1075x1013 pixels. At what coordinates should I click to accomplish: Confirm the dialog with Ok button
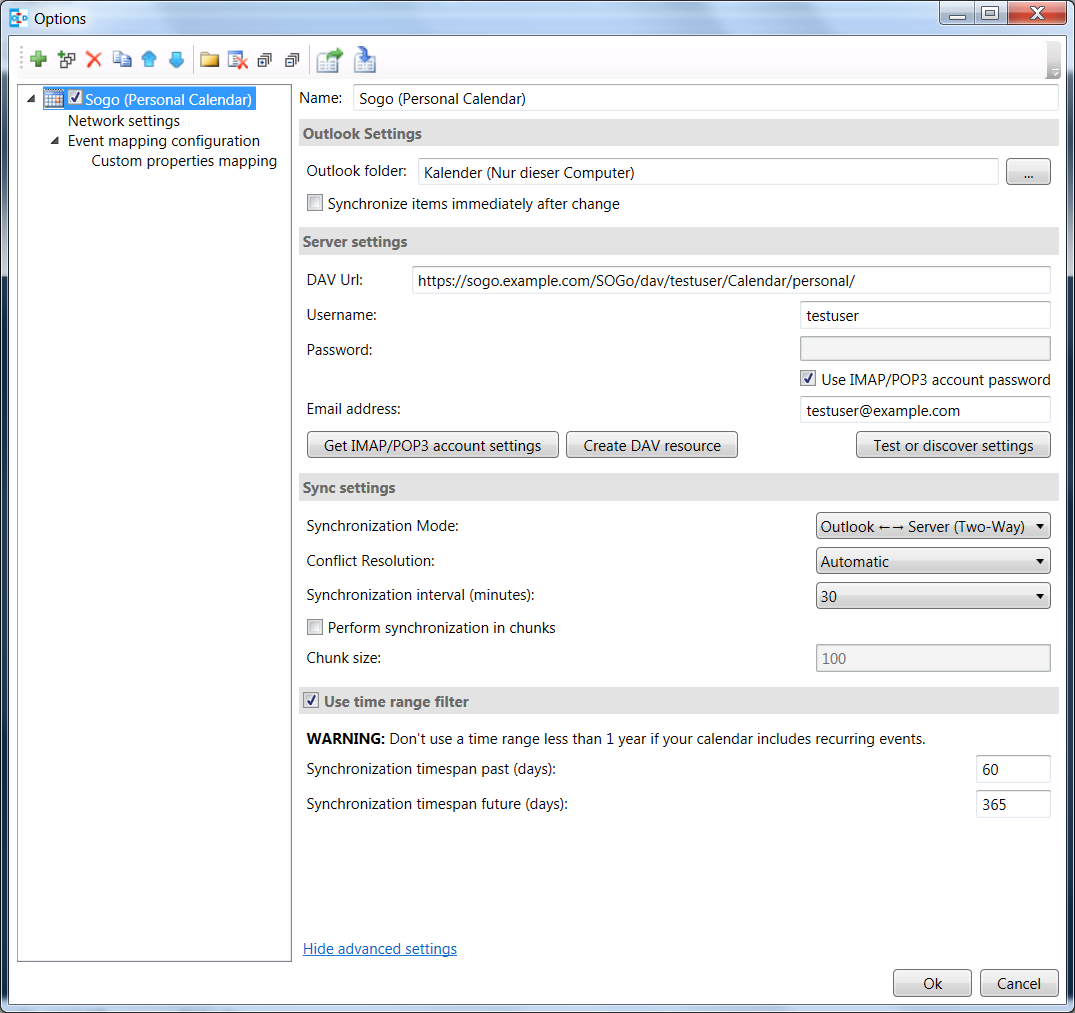tap(932, 984)
